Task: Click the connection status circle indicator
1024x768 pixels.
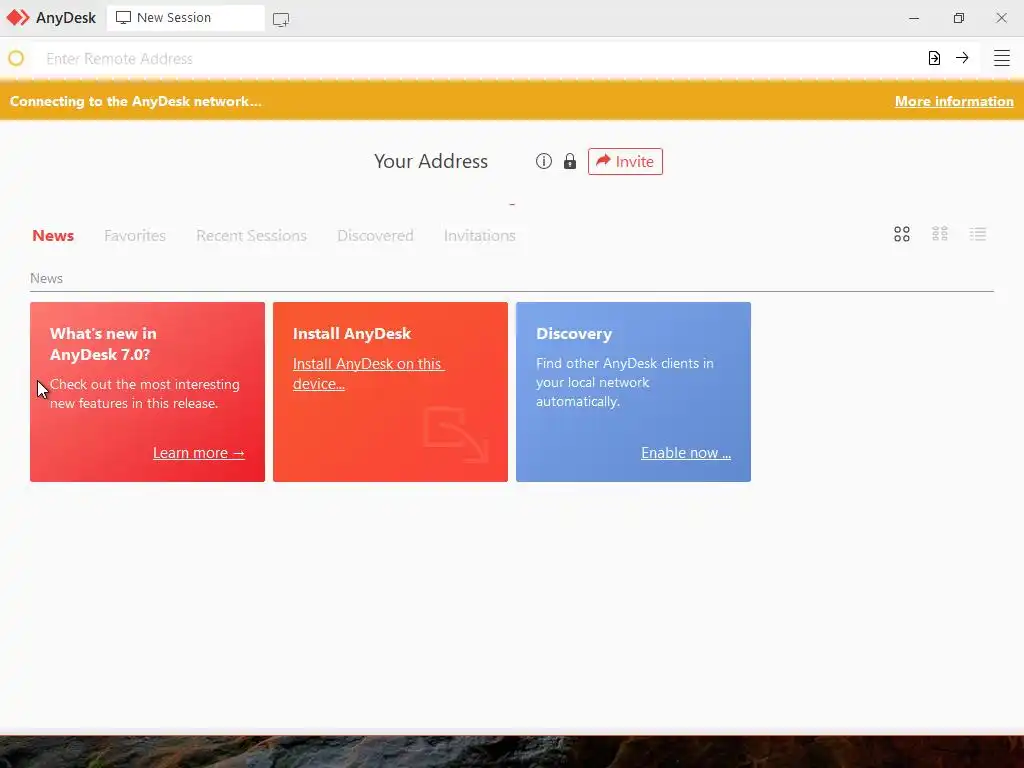Action: (x=16, y=58)
